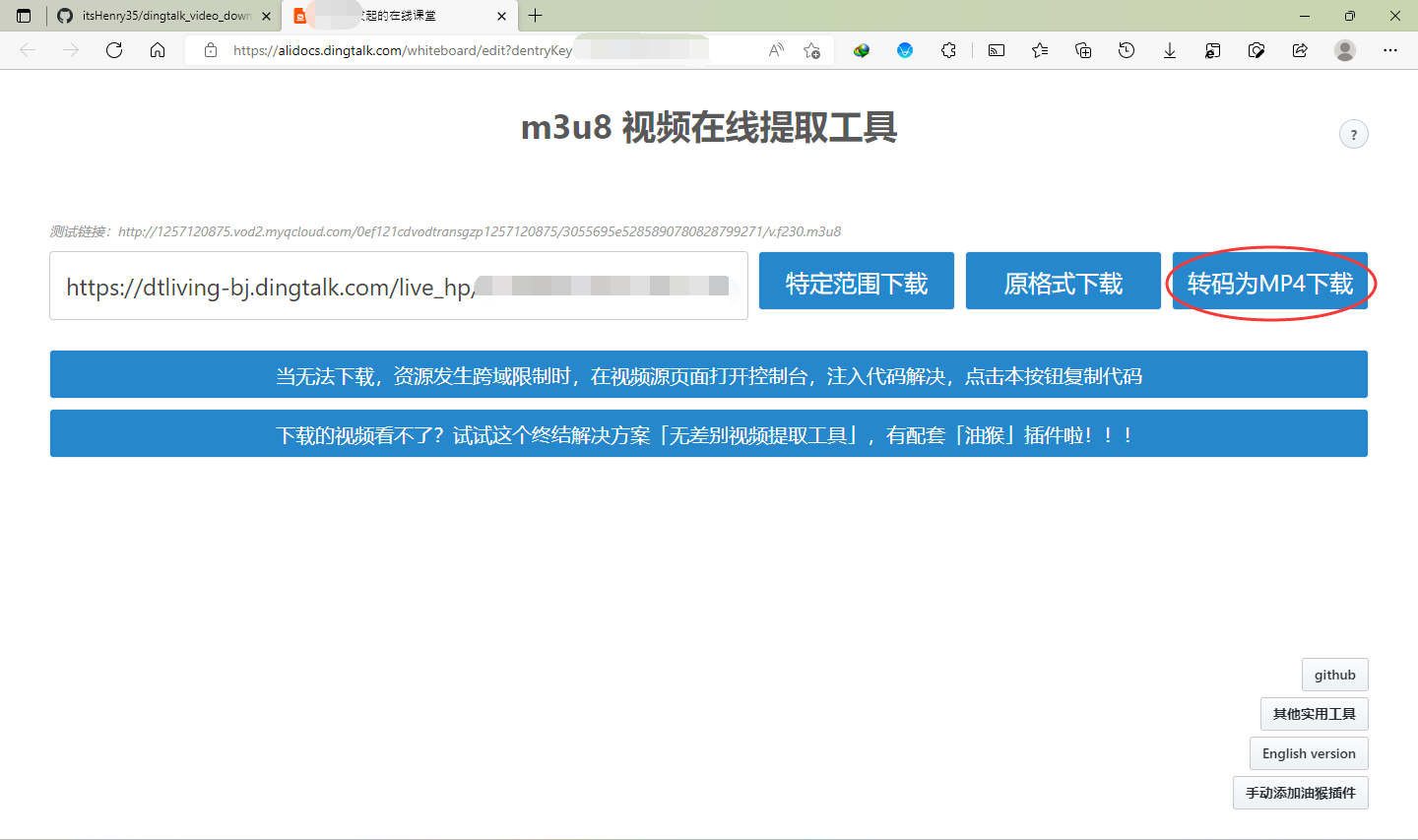Switch site to English version
The image size is (1418, 840).
click(1308, 752)
